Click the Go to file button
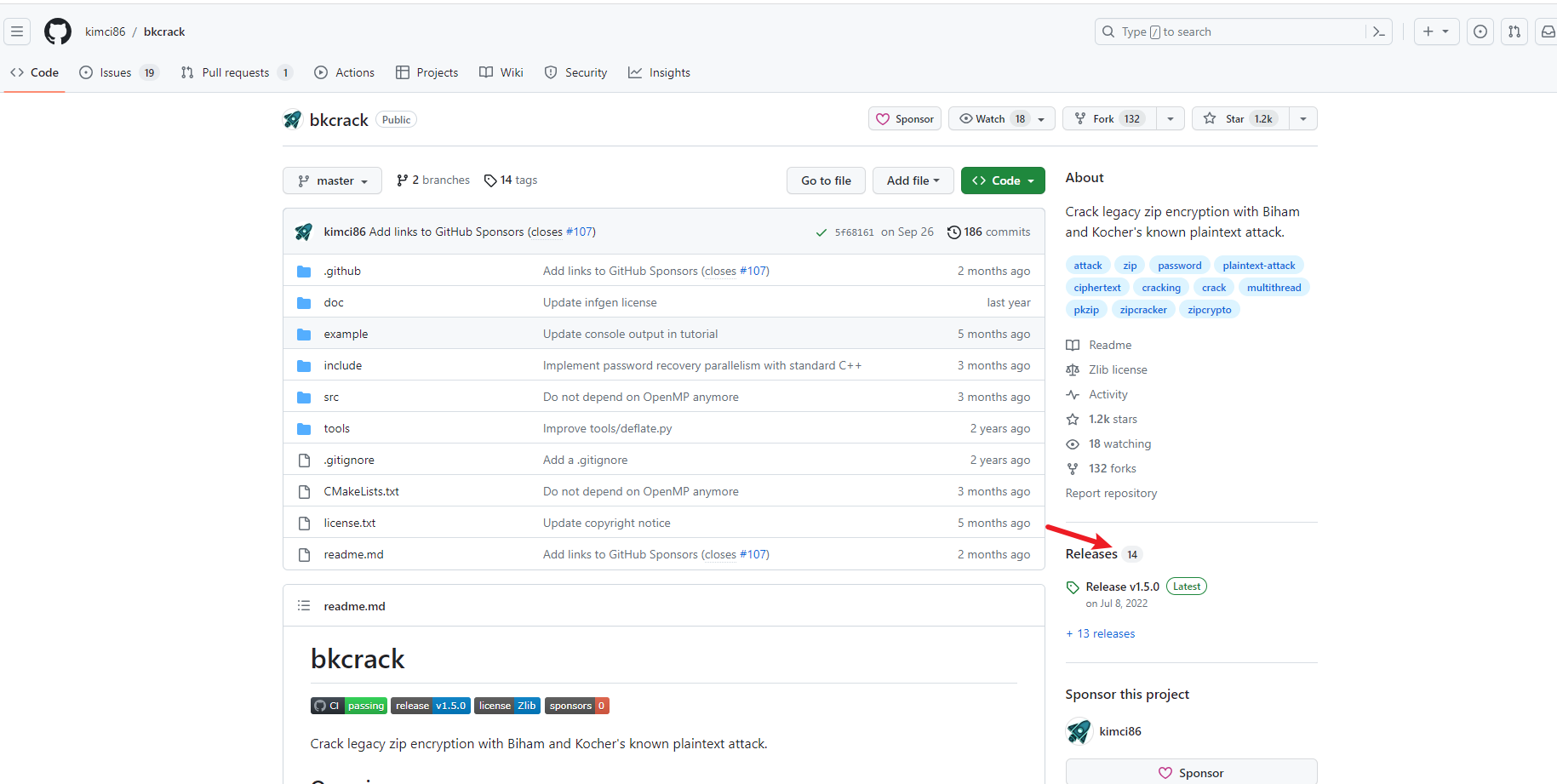The image size is (1557, 784). pyautogui.click(x=826, y=180)
